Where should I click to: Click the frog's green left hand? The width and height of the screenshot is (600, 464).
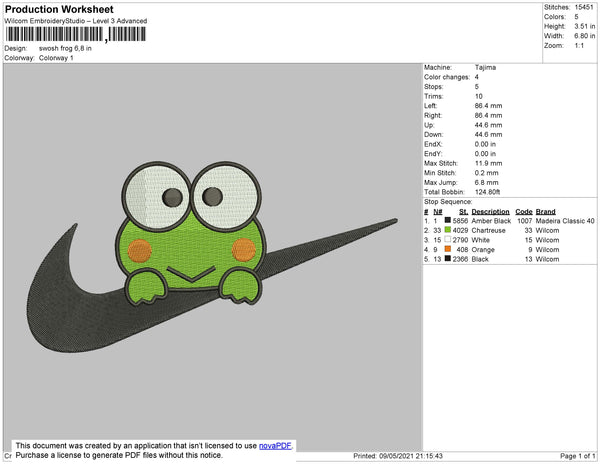pyautogui.click(x=146, y=287)
